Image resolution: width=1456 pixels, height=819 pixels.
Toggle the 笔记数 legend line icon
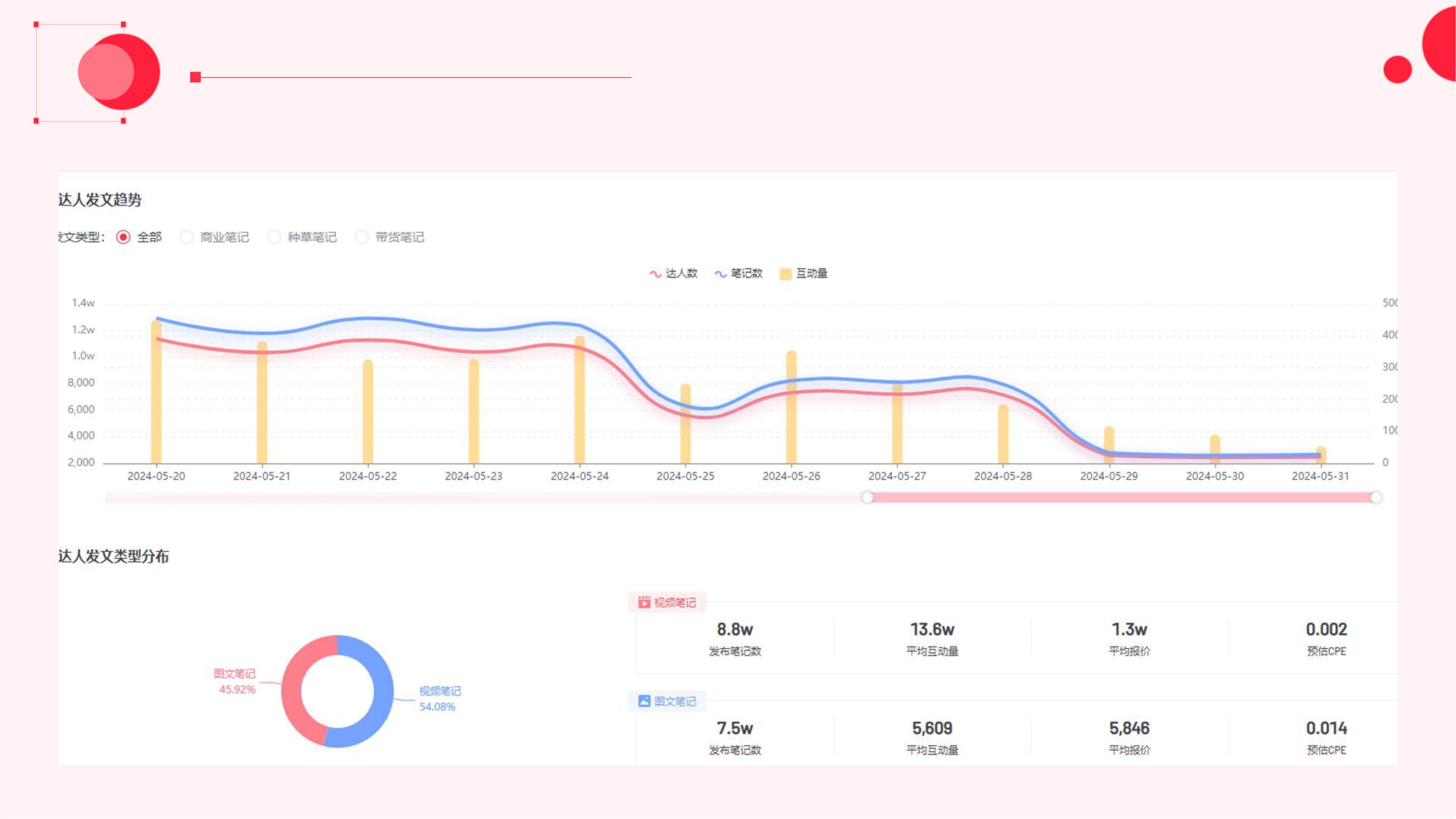(720, 274)
